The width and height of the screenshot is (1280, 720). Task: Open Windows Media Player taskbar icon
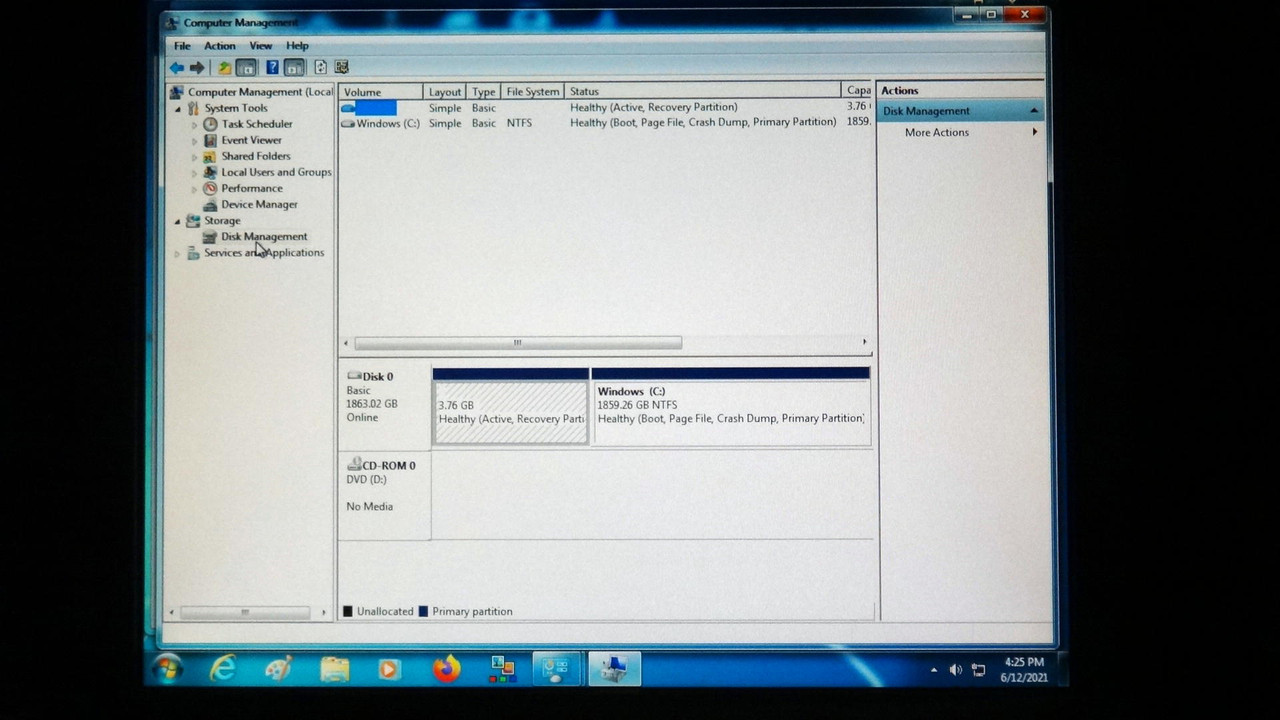pos(390,669)
